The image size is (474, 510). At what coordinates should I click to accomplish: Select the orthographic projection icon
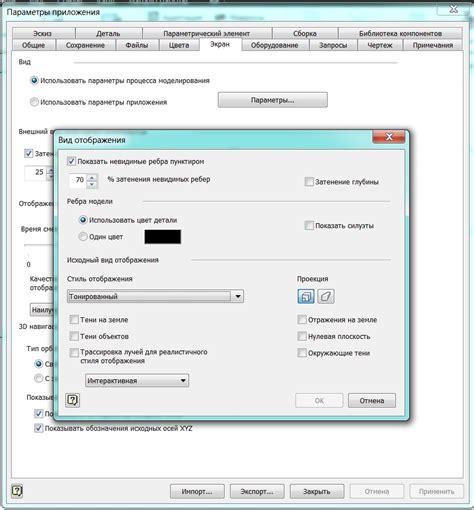tap(306, 296)
